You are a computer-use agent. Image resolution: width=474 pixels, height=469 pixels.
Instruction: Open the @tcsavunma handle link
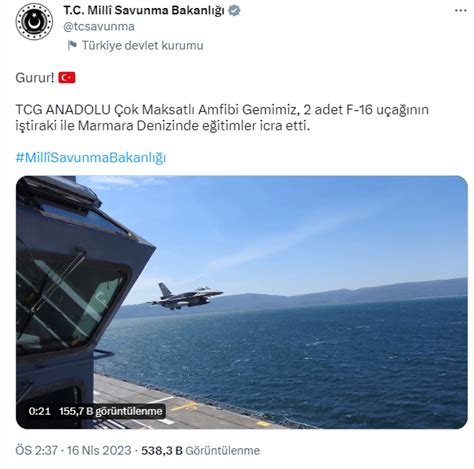99,26
